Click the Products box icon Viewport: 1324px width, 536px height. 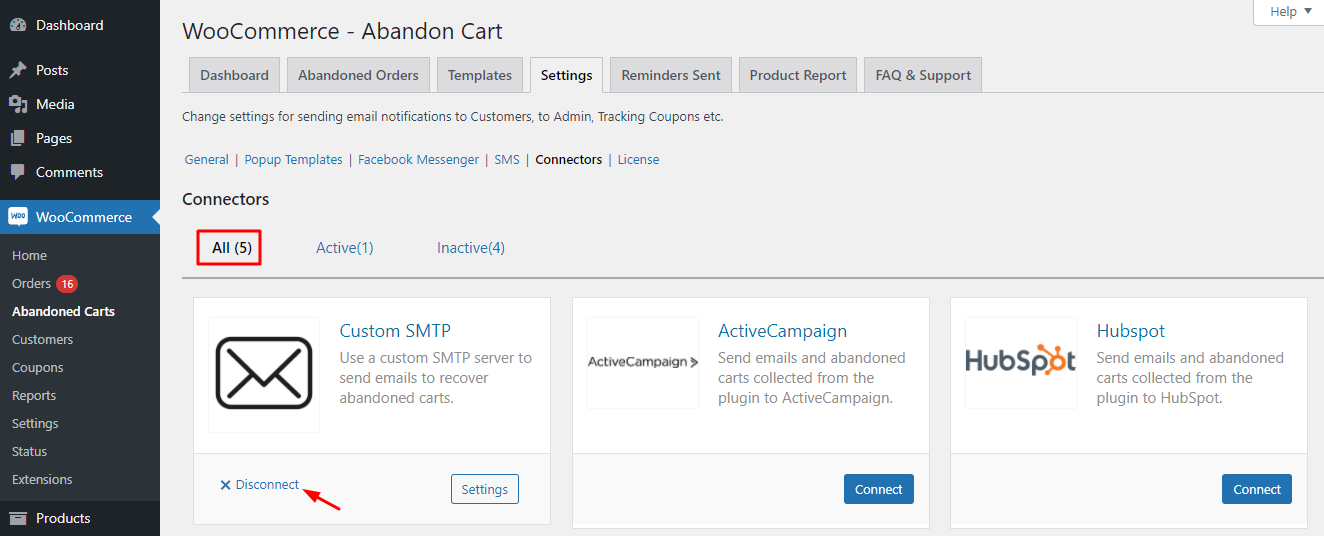click(x=18, y=518)
